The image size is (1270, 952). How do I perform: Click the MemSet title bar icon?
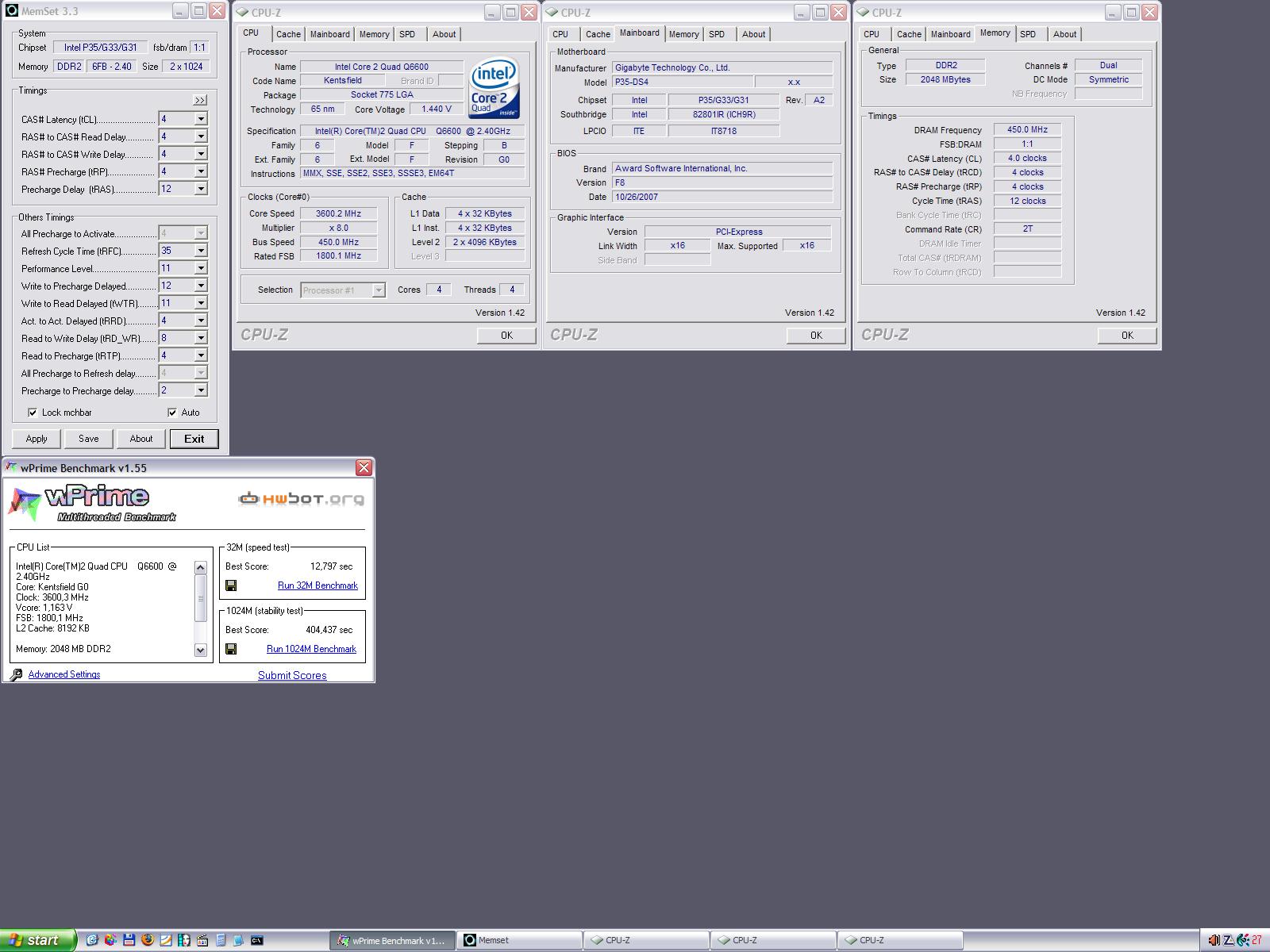coord(12,11)
